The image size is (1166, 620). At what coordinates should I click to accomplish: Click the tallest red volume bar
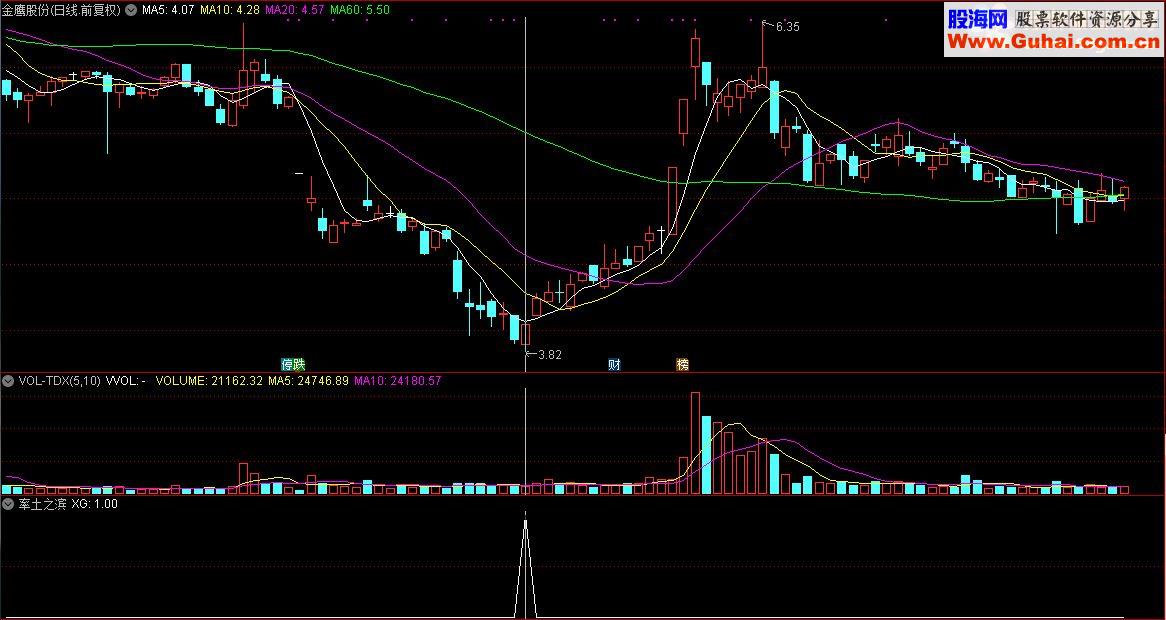click(x=695, y=443)
